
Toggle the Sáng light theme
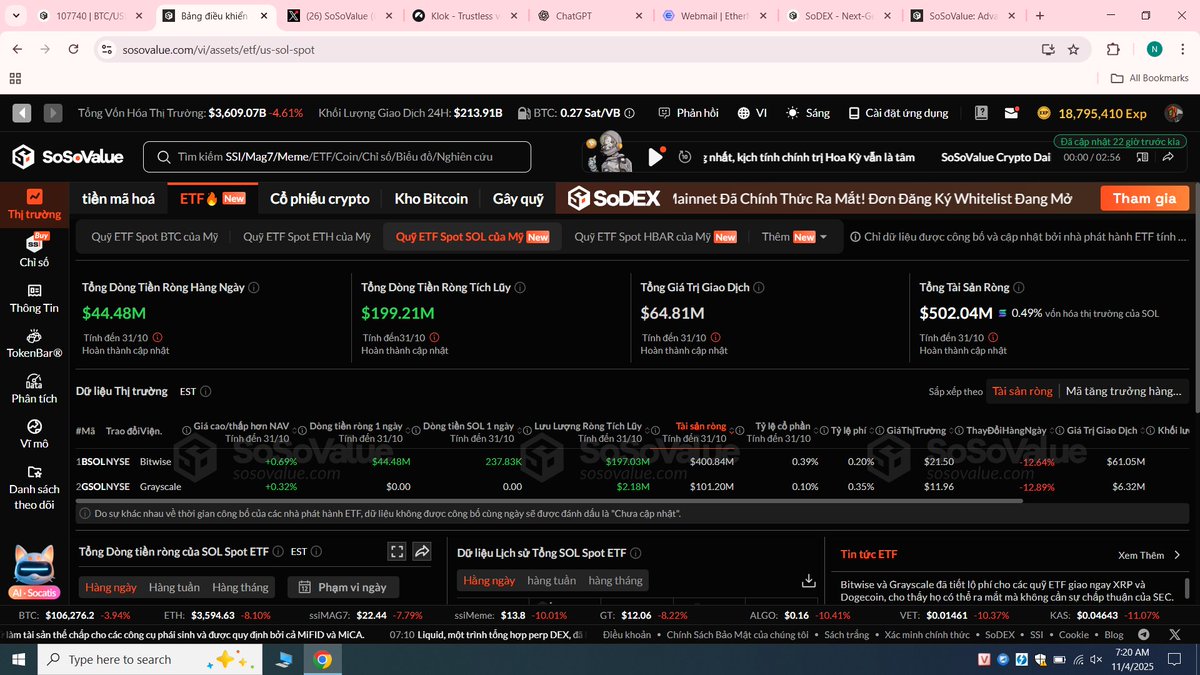pos(808,113)
